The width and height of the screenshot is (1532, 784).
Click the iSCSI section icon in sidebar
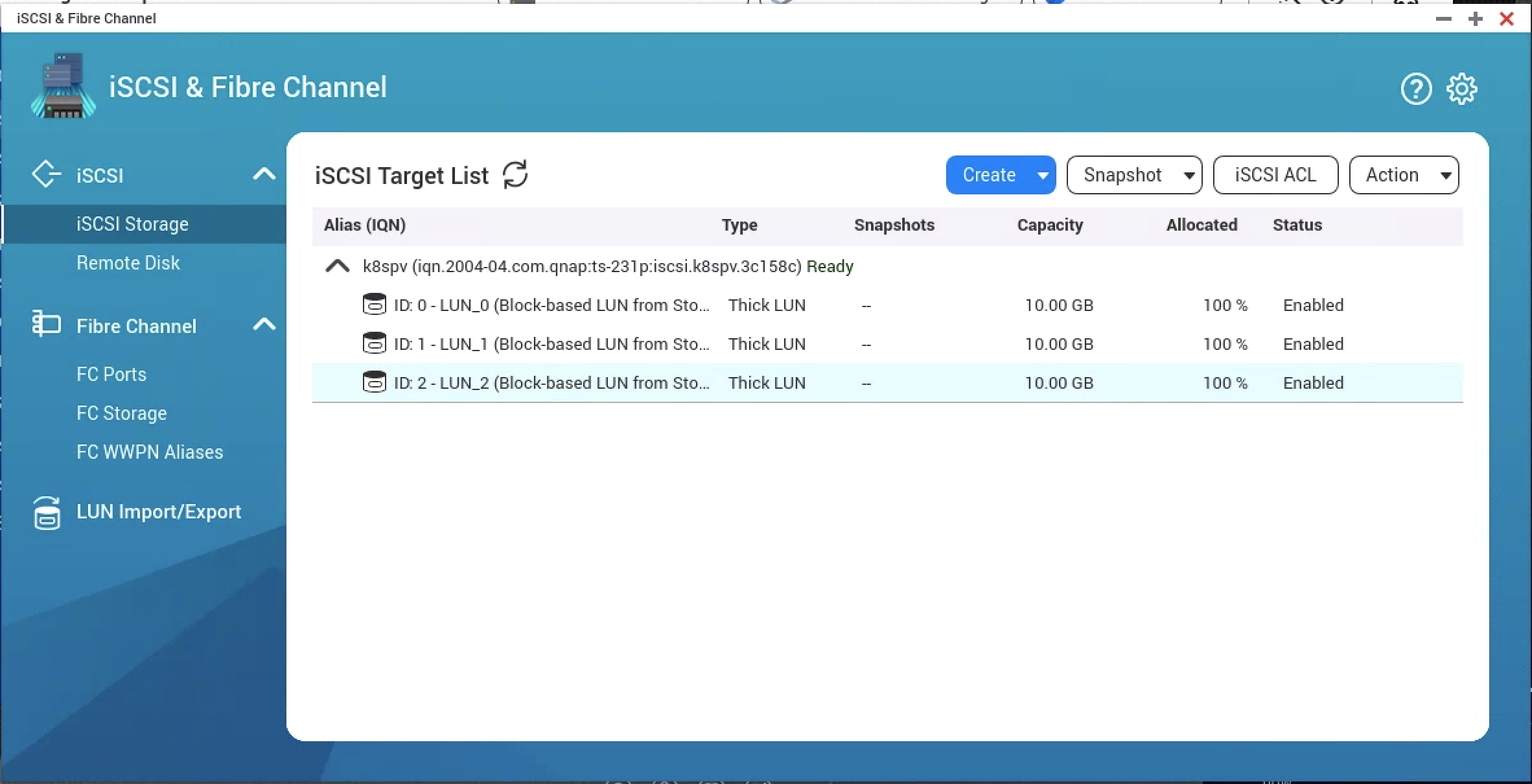click(47, 174)
